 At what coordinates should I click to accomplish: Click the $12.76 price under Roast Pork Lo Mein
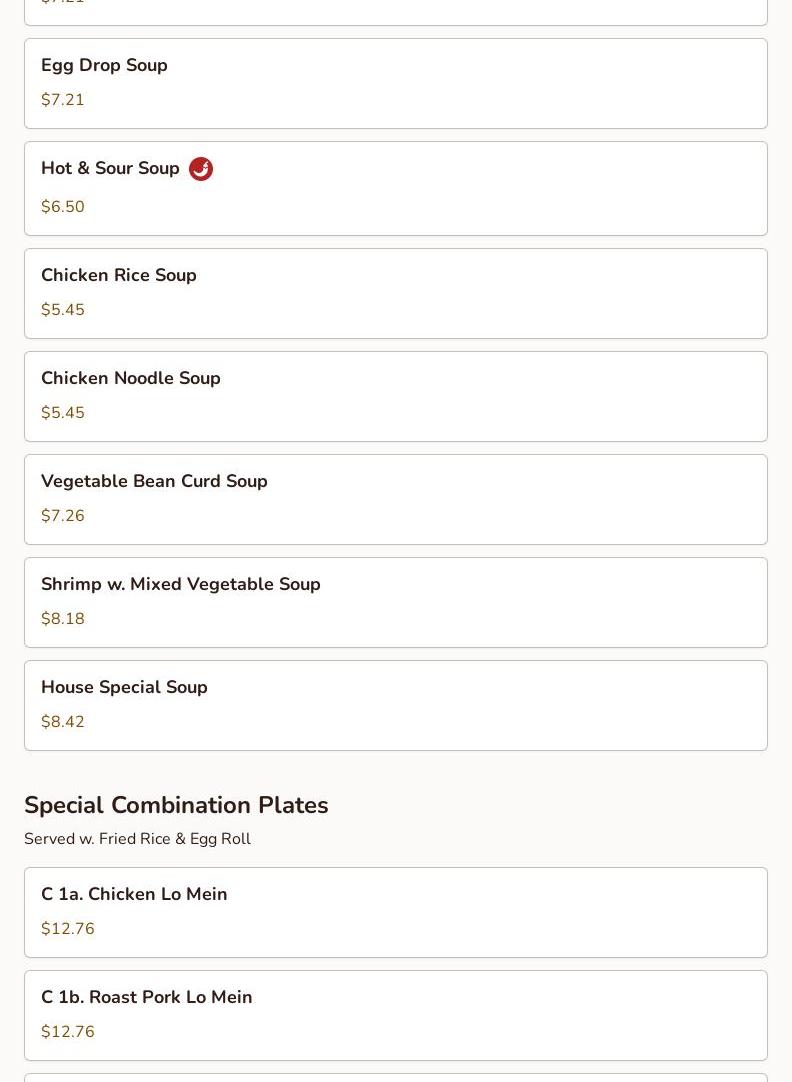[68, 1031]
